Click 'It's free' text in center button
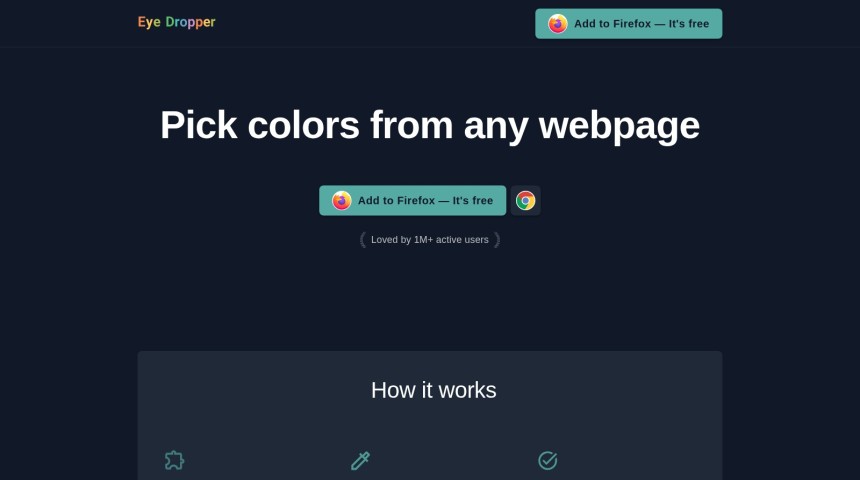The height and width of the screenshot is (480, 860). click(x=472, y=201)
